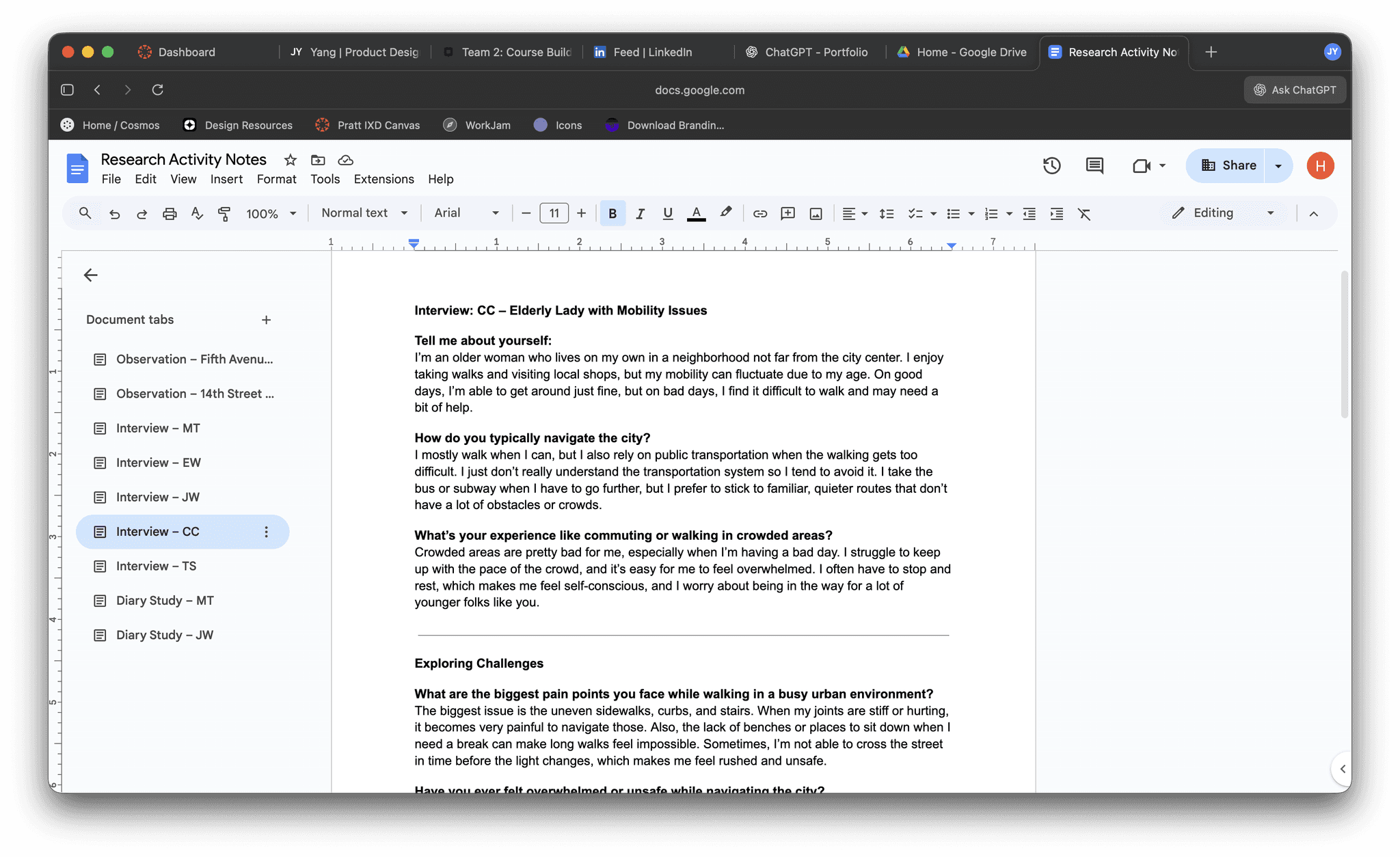Click the Ask ChatGPT button

click(1295, 90)
